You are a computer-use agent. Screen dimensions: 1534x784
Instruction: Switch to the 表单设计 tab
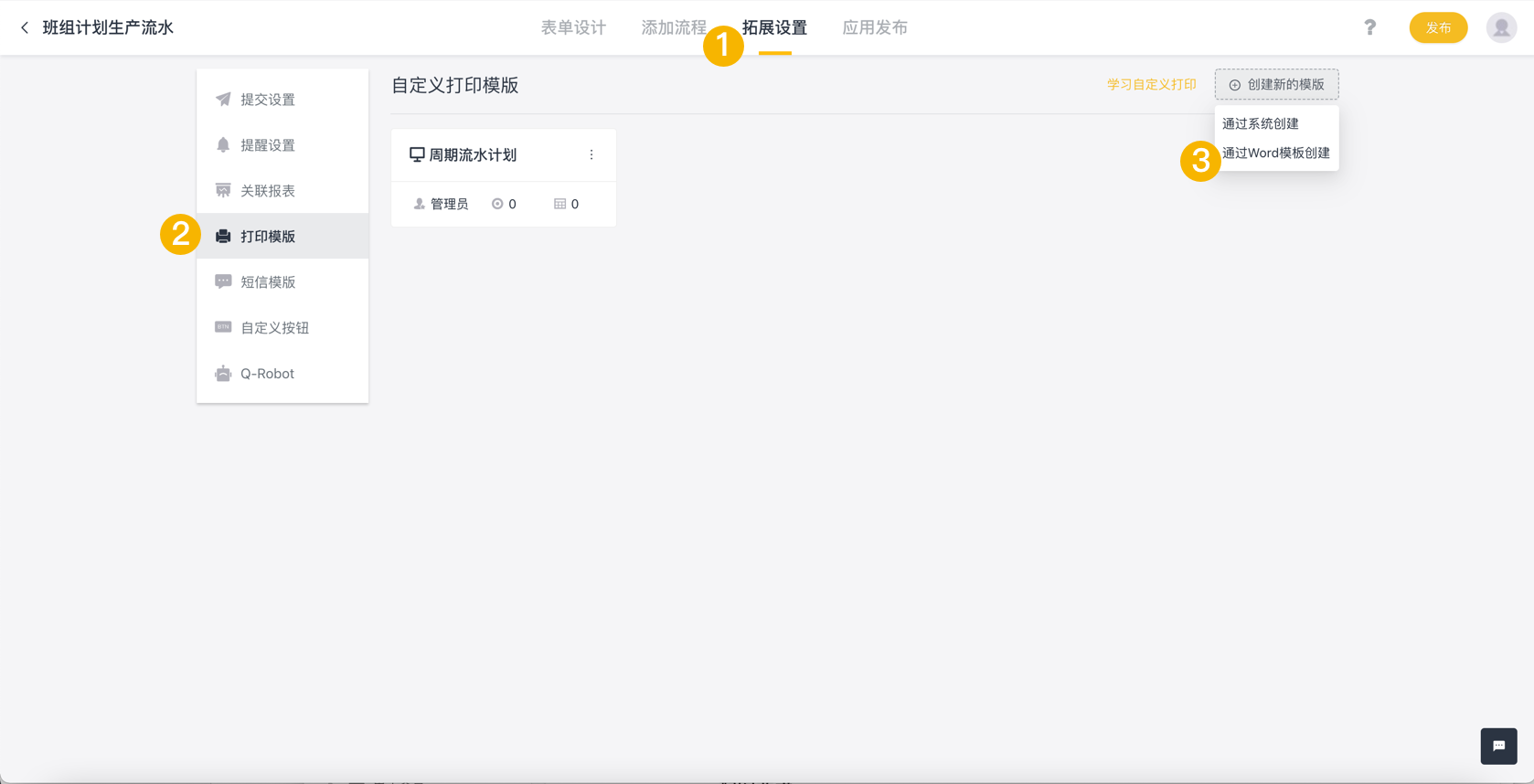coord(573,27)
